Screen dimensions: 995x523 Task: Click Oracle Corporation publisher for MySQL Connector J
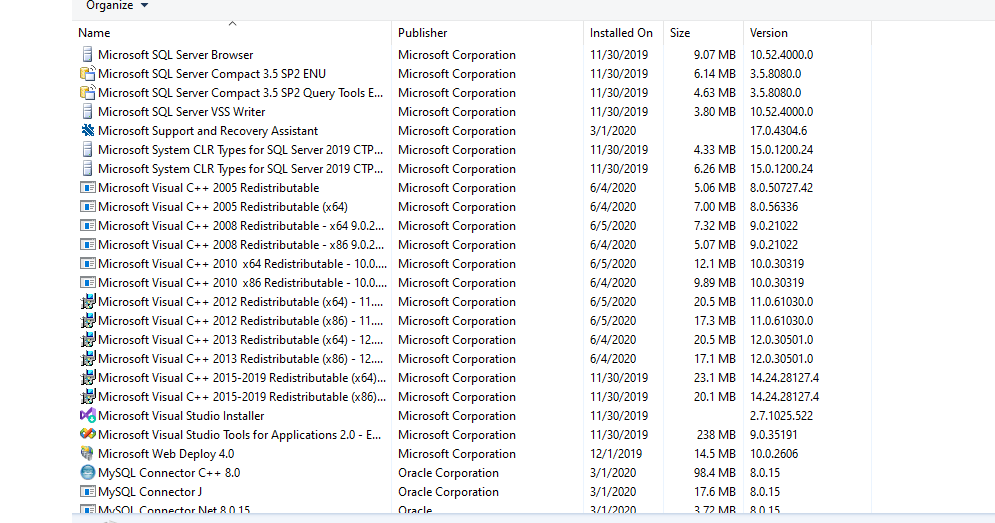coord(449,493)
